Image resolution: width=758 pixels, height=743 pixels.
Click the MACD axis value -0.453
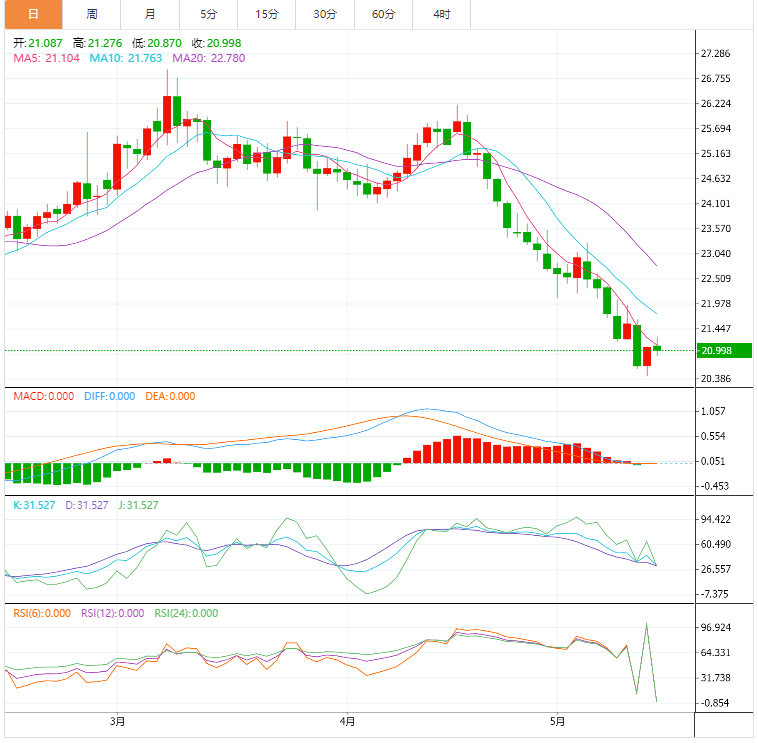point(714,486)
